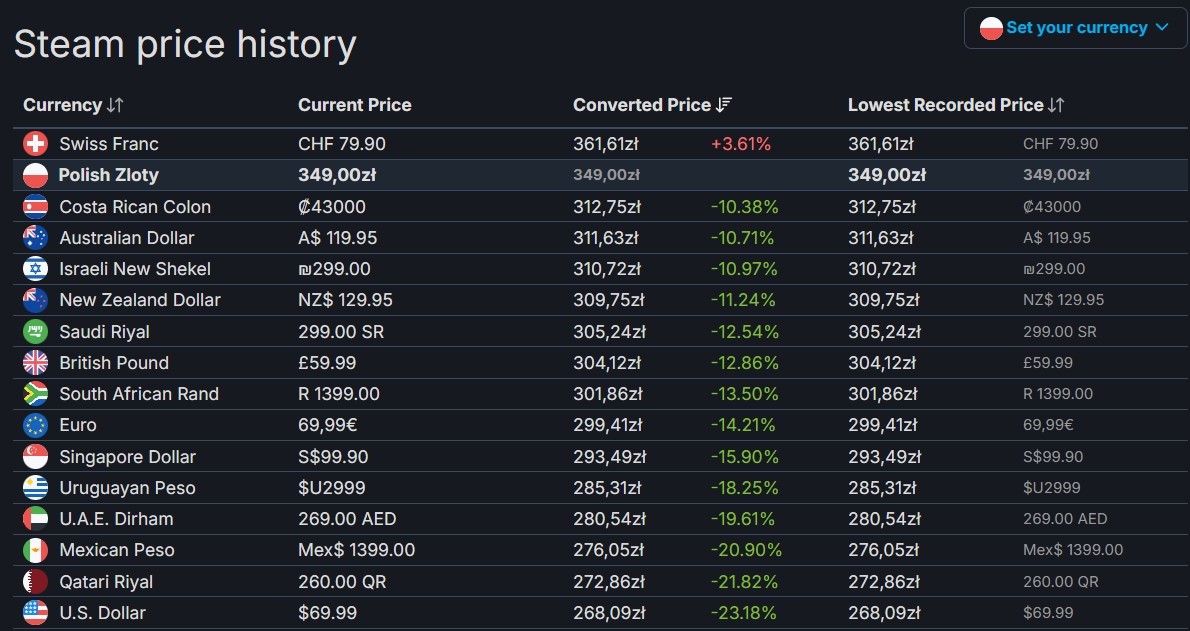Select the Mexican Peso name
The image size is (1190, 631).
[x=117, y=550]
